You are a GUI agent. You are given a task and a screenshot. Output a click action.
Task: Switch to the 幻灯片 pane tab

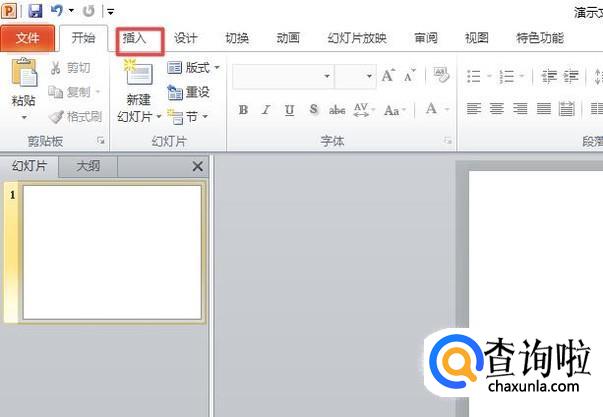click(29, 166)
